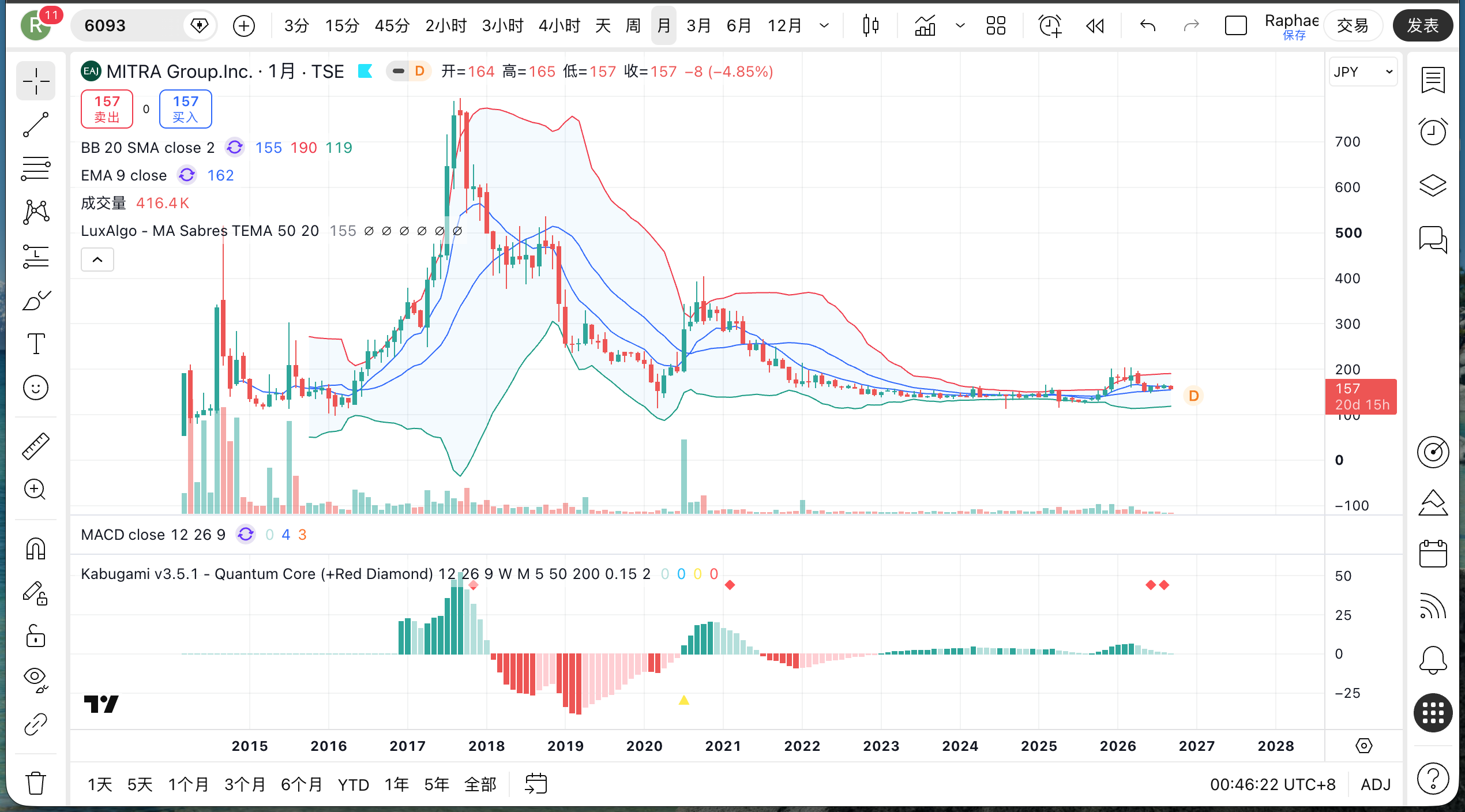
Task: Open the indicators menu
Action: coord(925,25)
